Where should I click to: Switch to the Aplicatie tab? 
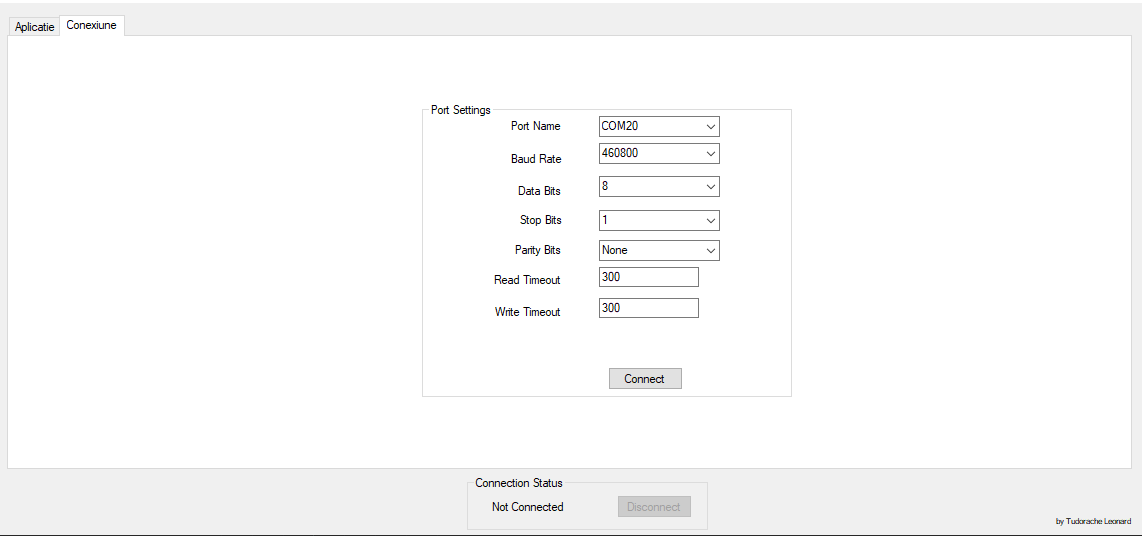click(34, 27)
